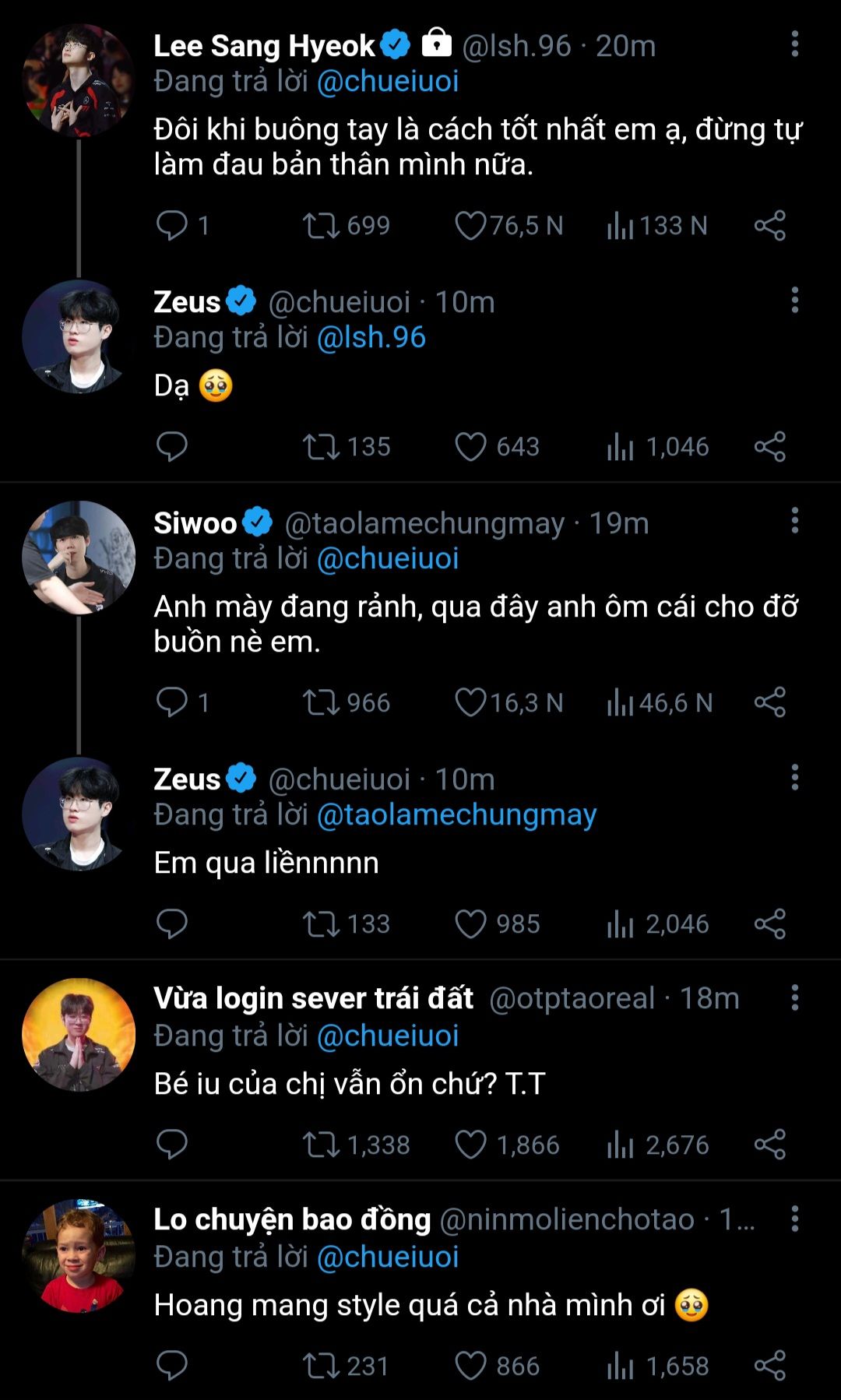Reply to Lee Sang Hyeok's tweet

[x=172, y=226]
